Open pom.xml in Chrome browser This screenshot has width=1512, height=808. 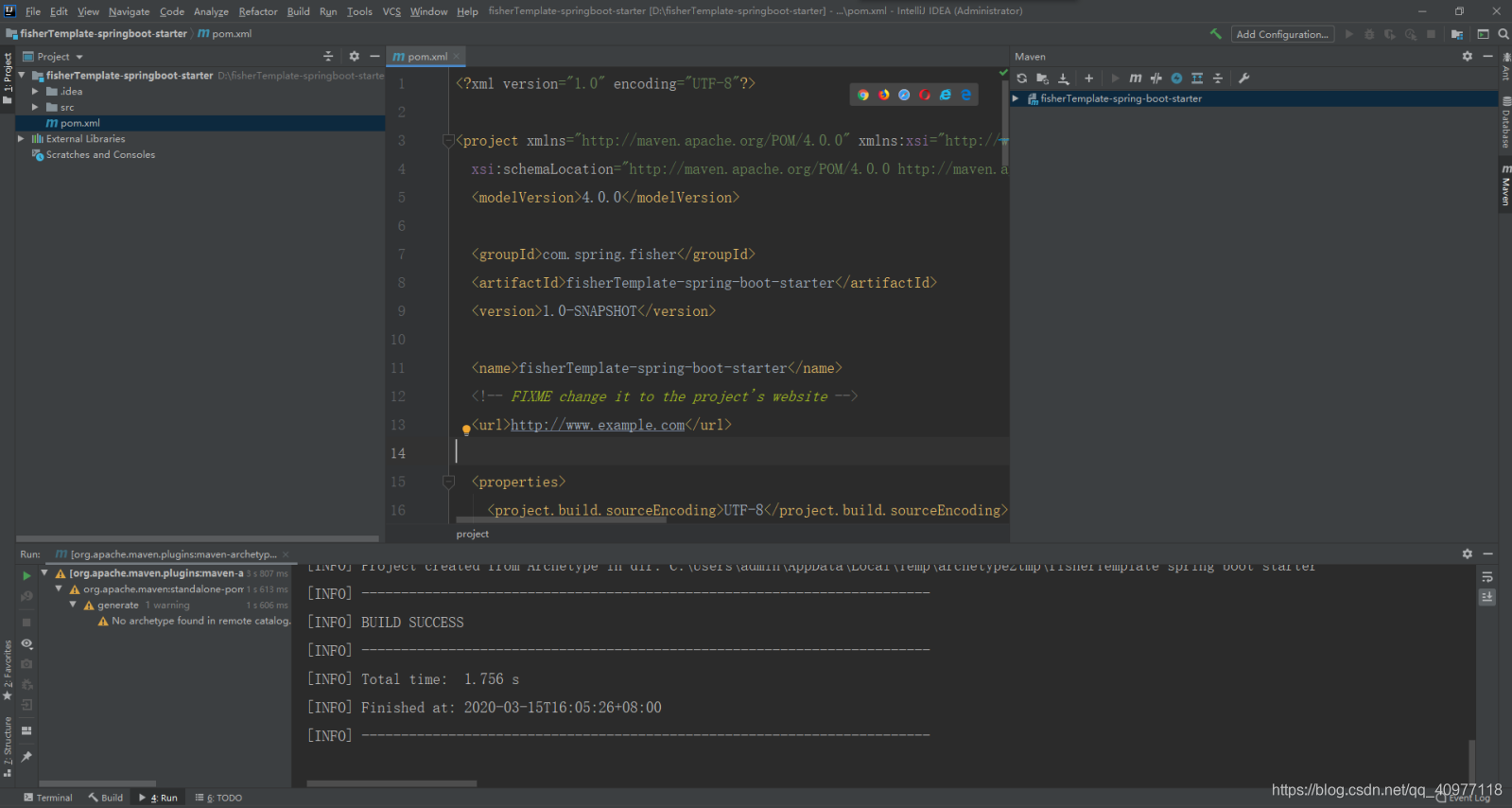tap(863, 95)
